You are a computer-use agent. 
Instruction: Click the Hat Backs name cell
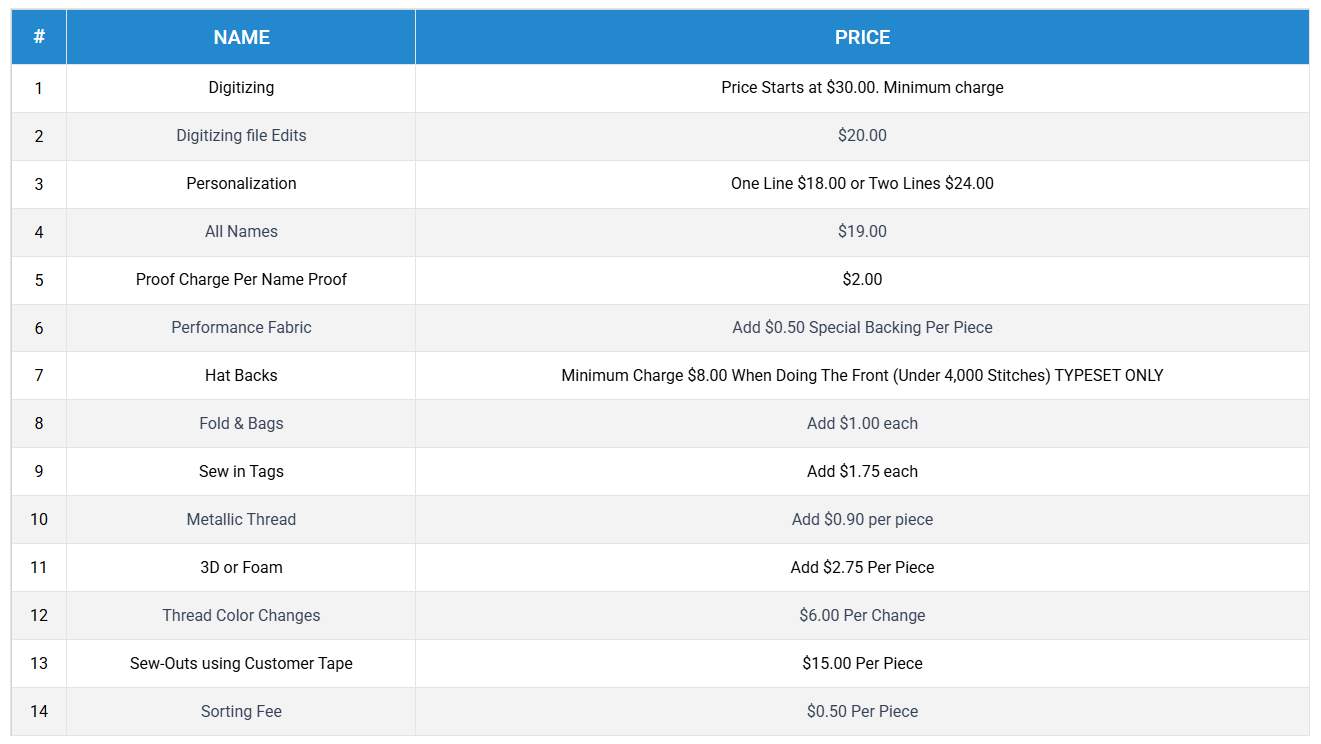pos(241,376)
